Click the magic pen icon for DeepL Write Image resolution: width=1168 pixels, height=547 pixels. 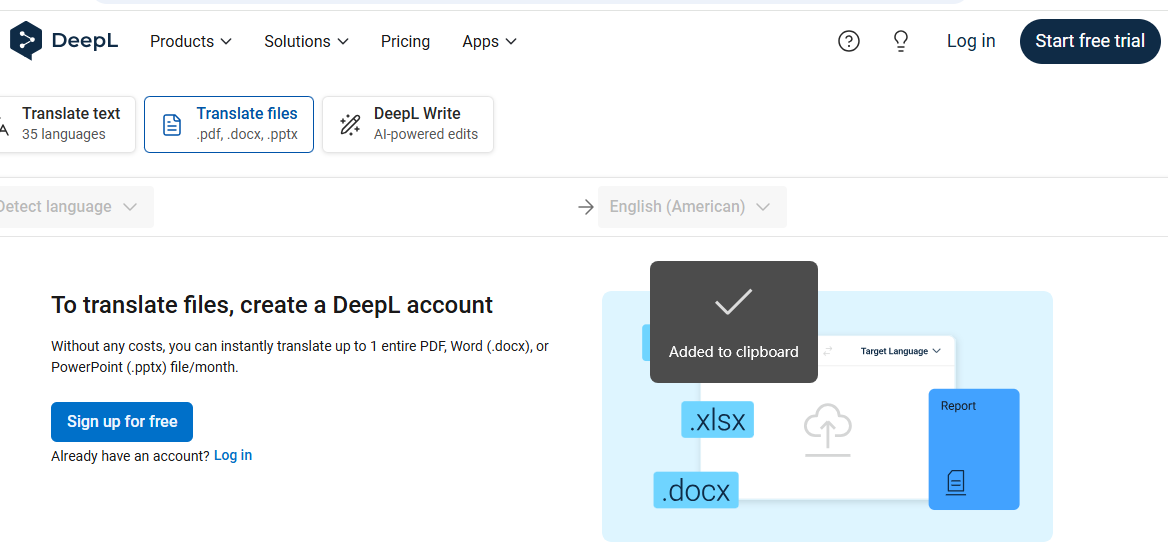350,124
